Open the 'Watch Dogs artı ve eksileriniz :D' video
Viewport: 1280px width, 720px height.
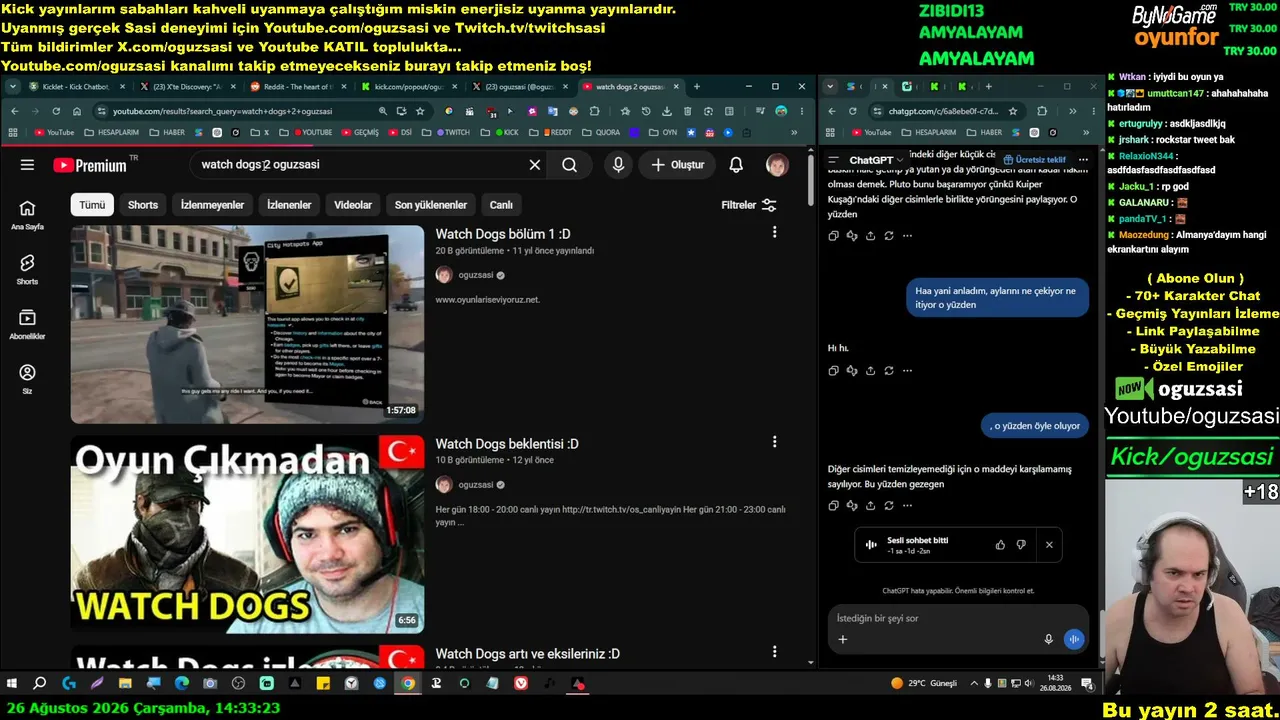point(528,653)
